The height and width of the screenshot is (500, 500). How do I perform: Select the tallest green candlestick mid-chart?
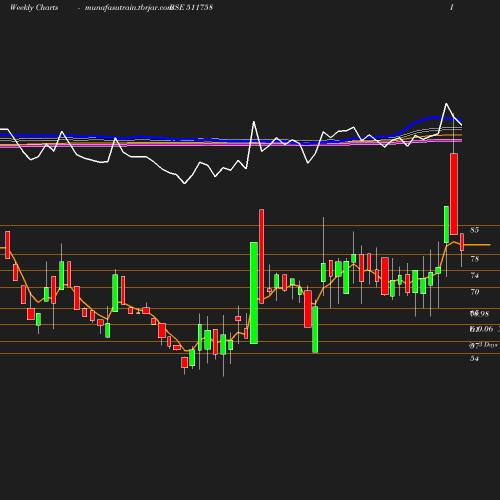click(254, 293)
